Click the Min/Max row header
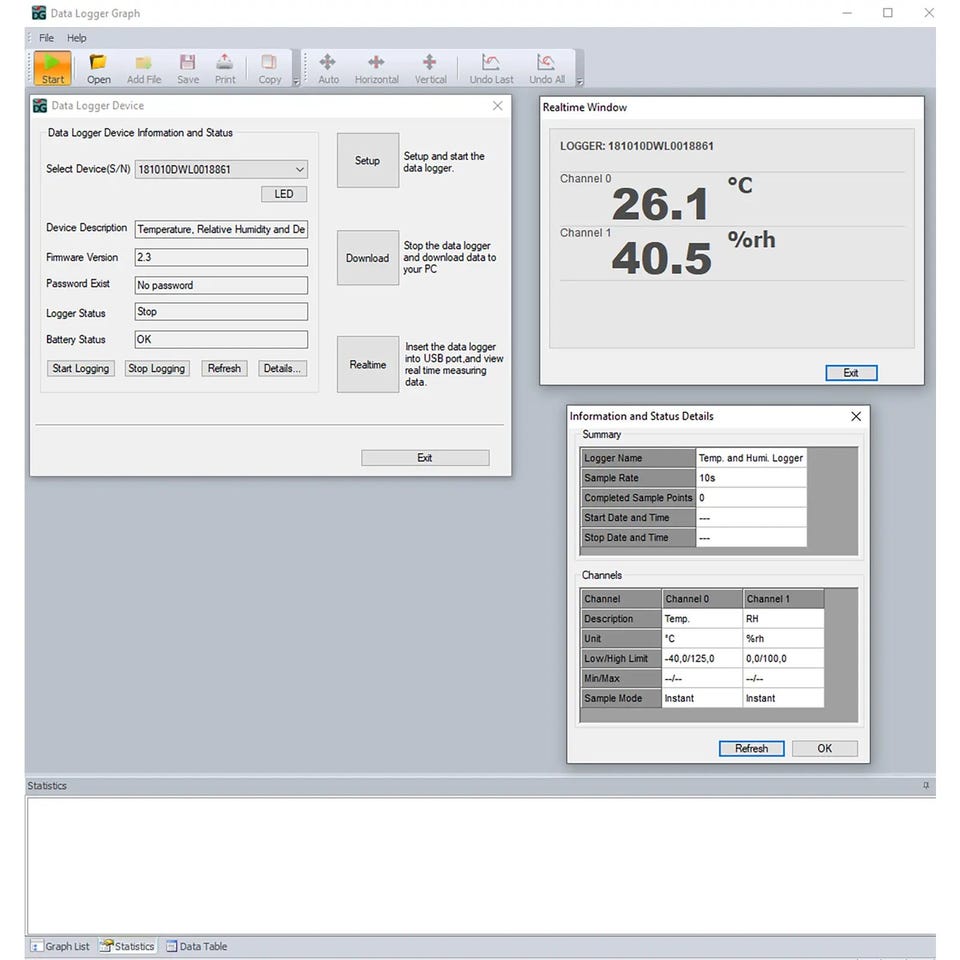This screenshot has width=960, height=960. (621, 678)
